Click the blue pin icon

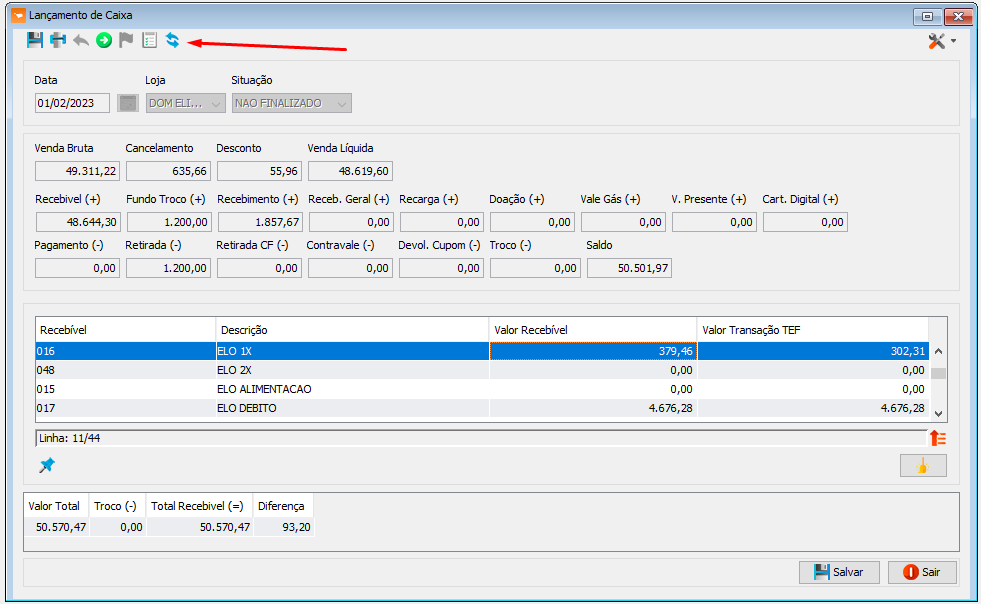[47, 465]
